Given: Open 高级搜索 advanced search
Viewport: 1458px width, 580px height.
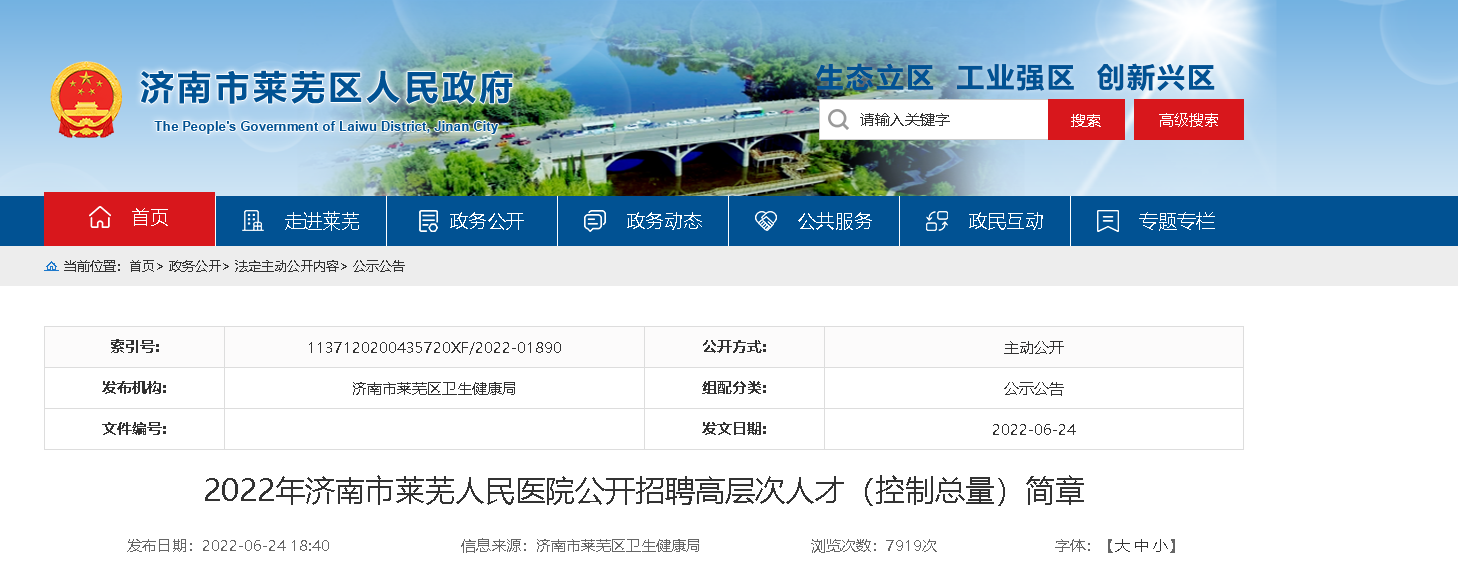Looking at the screenshot, I should 1188,120.
